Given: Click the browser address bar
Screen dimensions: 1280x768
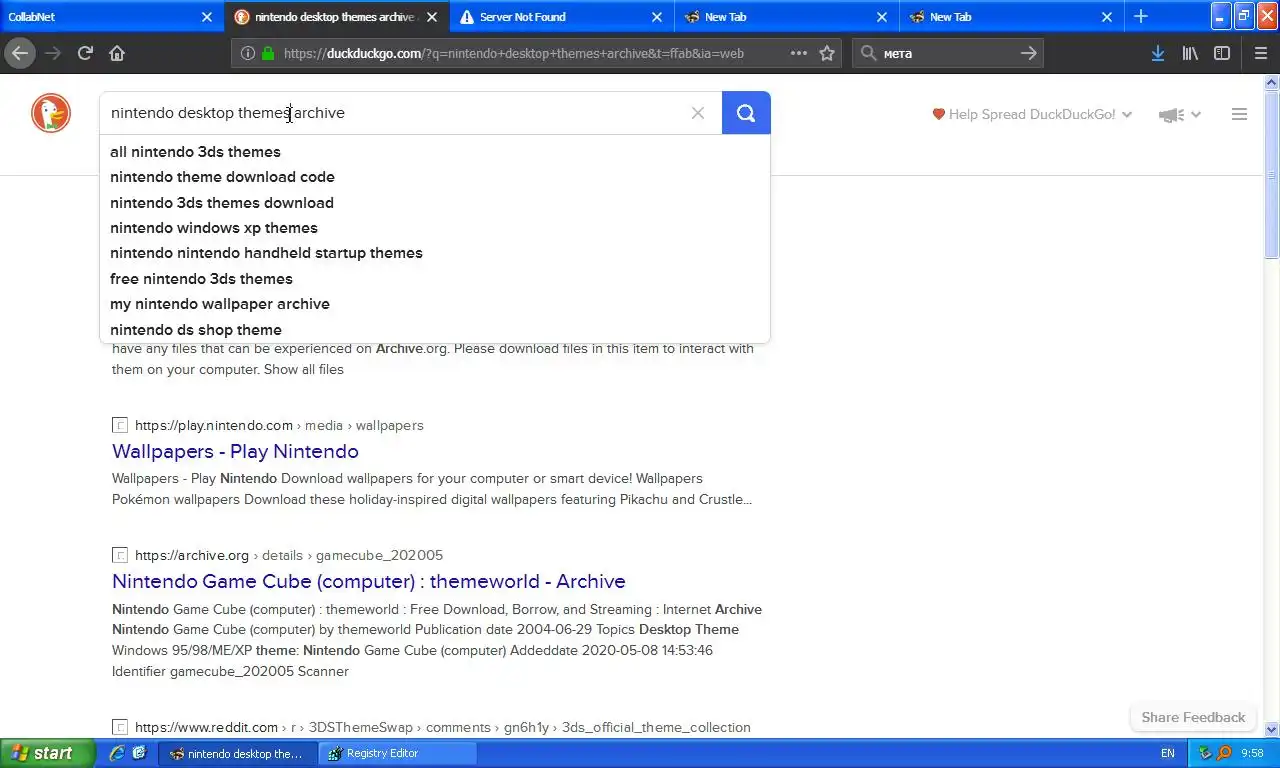Looking at the screenshot, I should 535,53.
